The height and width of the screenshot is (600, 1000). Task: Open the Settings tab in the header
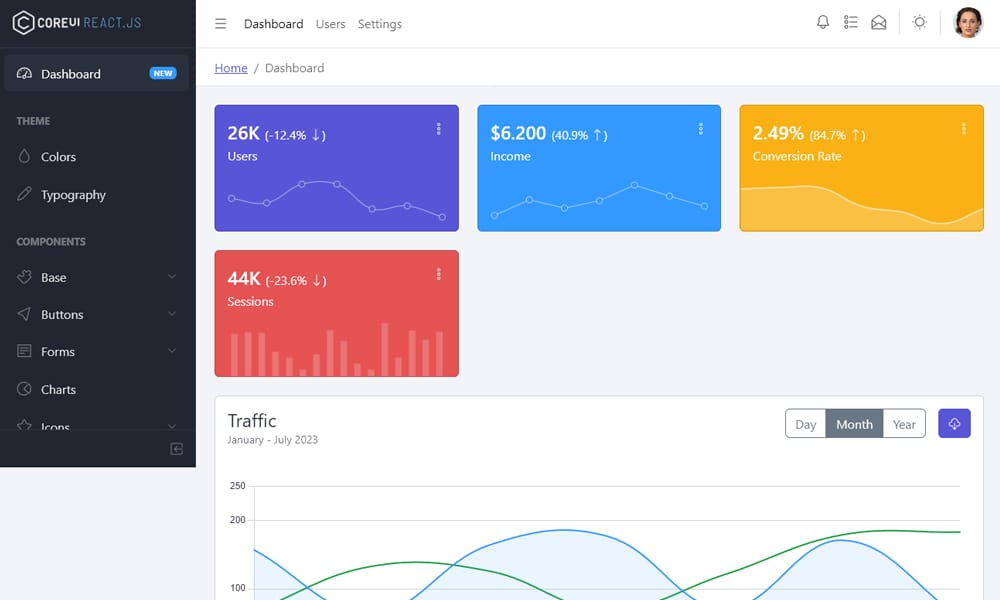[x=379, y=24]
